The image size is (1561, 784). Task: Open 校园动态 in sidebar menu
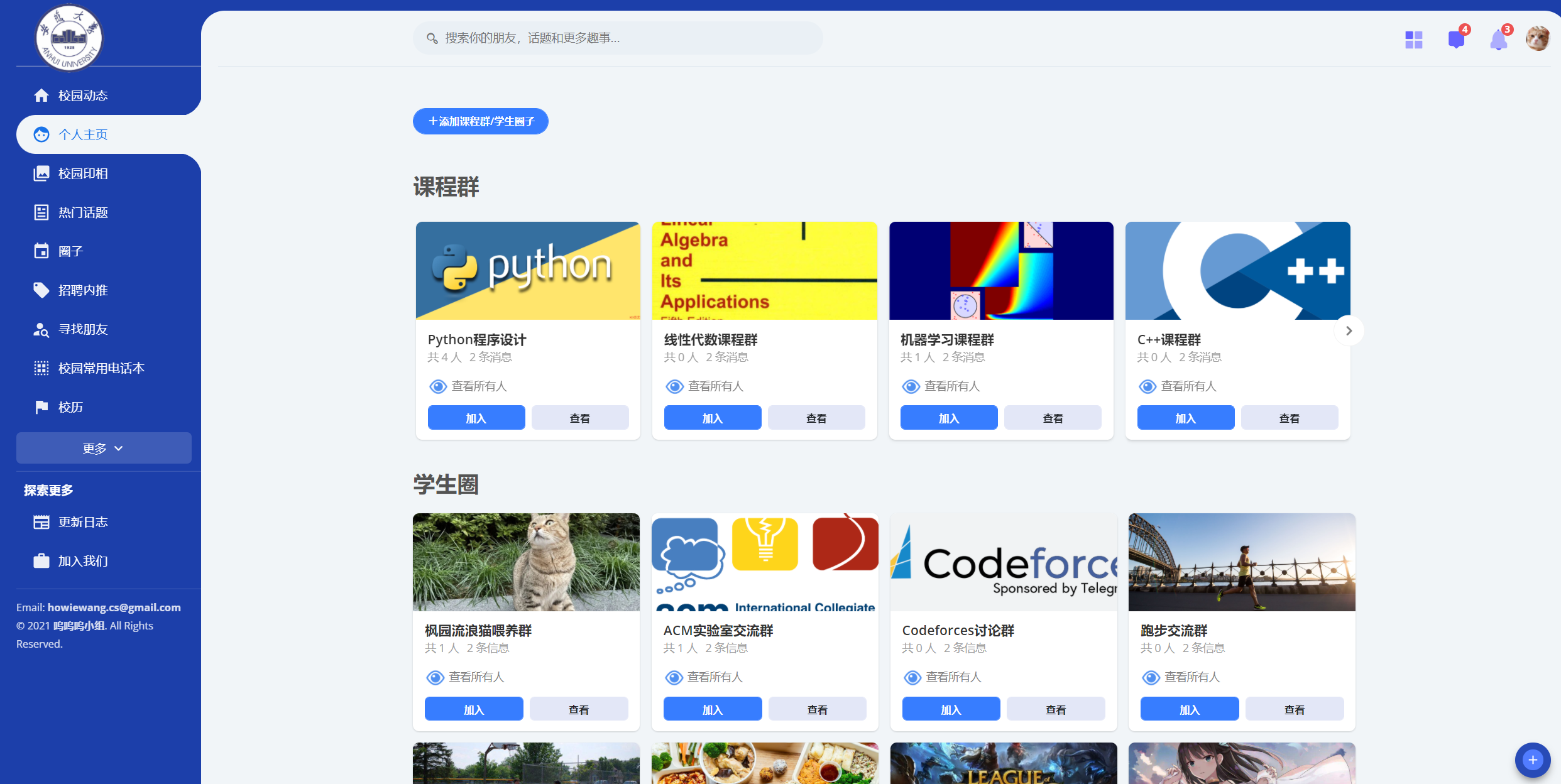(x=83, y=95)
